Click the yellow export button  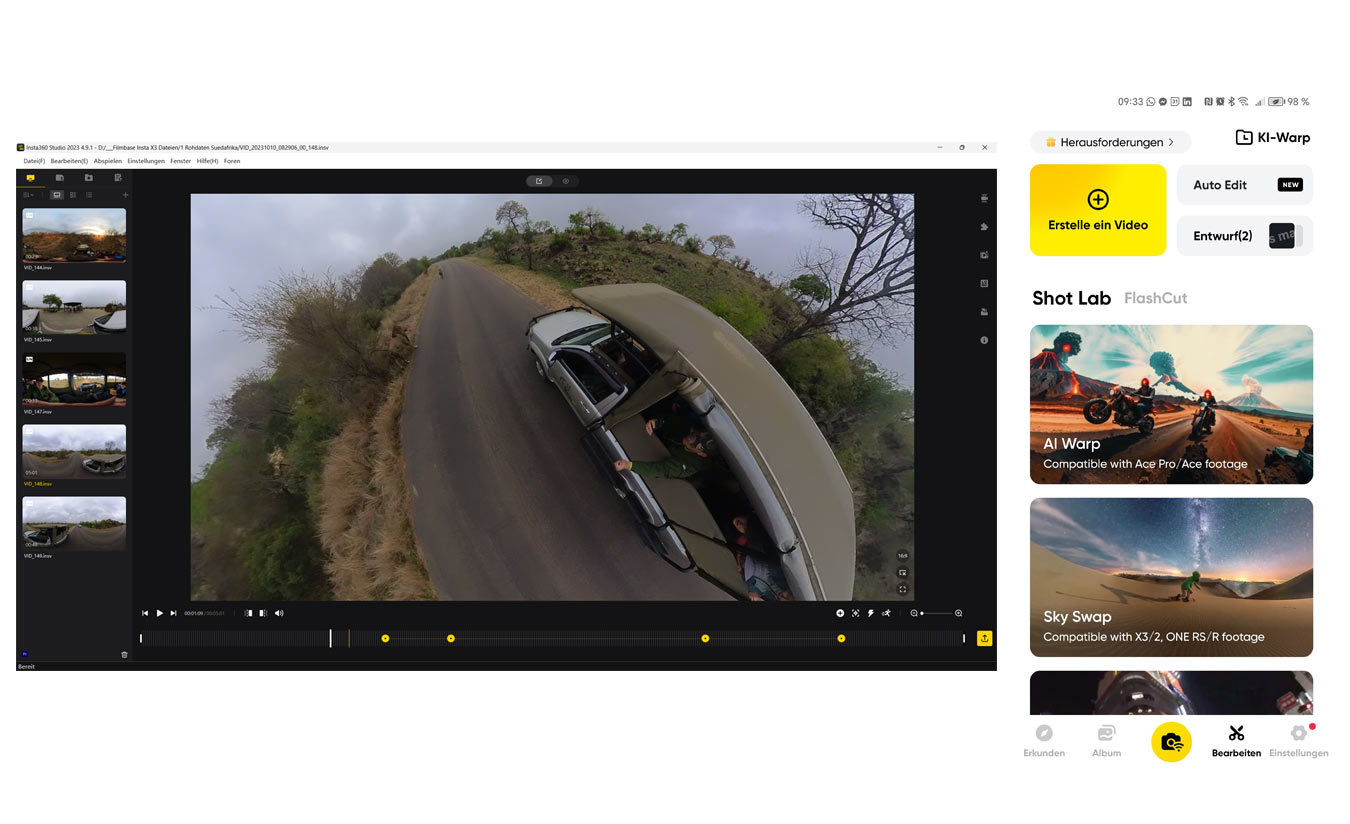coord(985,638)
